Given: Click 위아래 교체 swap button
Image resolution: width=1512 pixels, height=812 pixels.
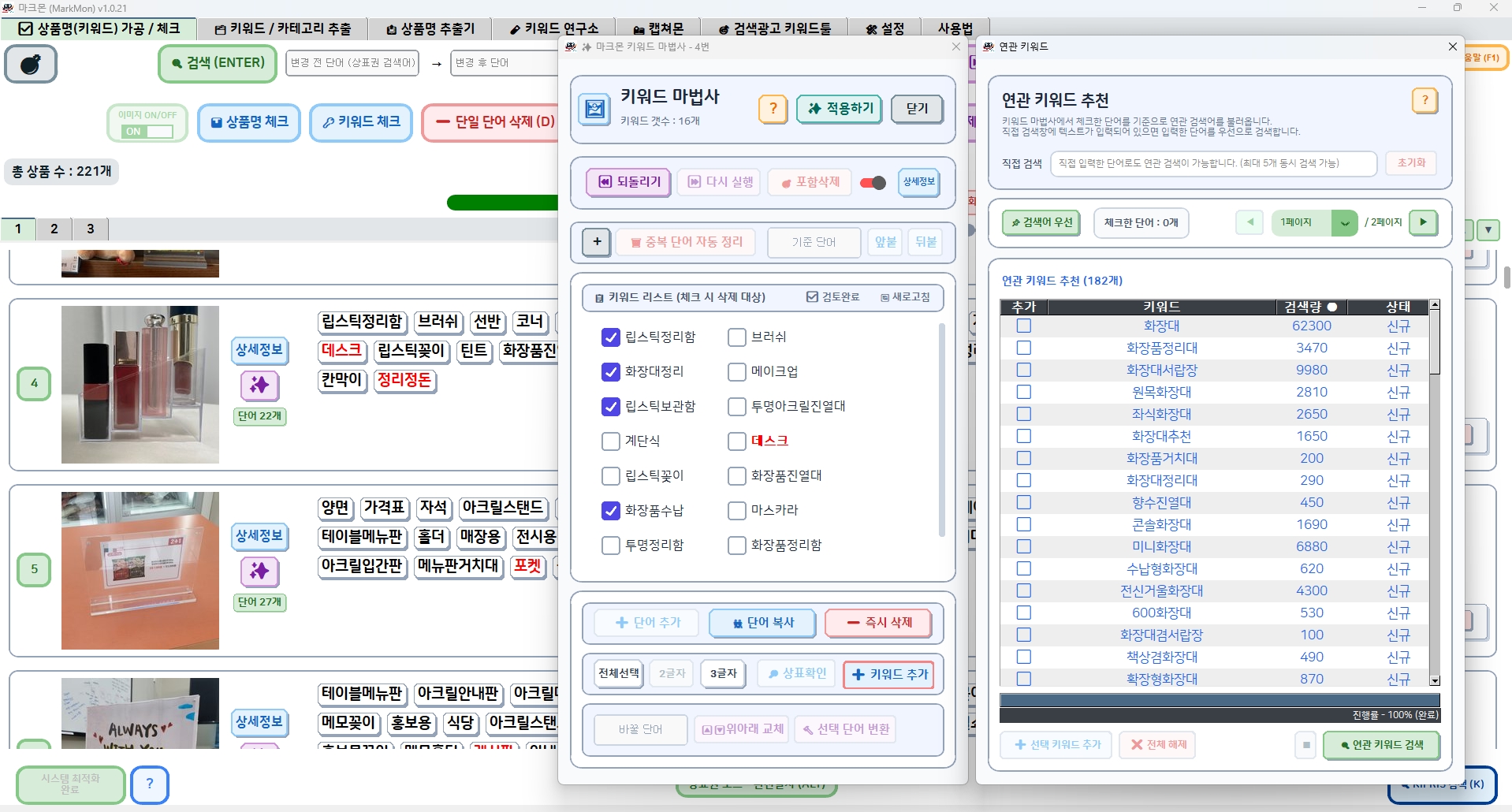Looking at the screenshot, I should pyautogui.click(x=743, y=729).
